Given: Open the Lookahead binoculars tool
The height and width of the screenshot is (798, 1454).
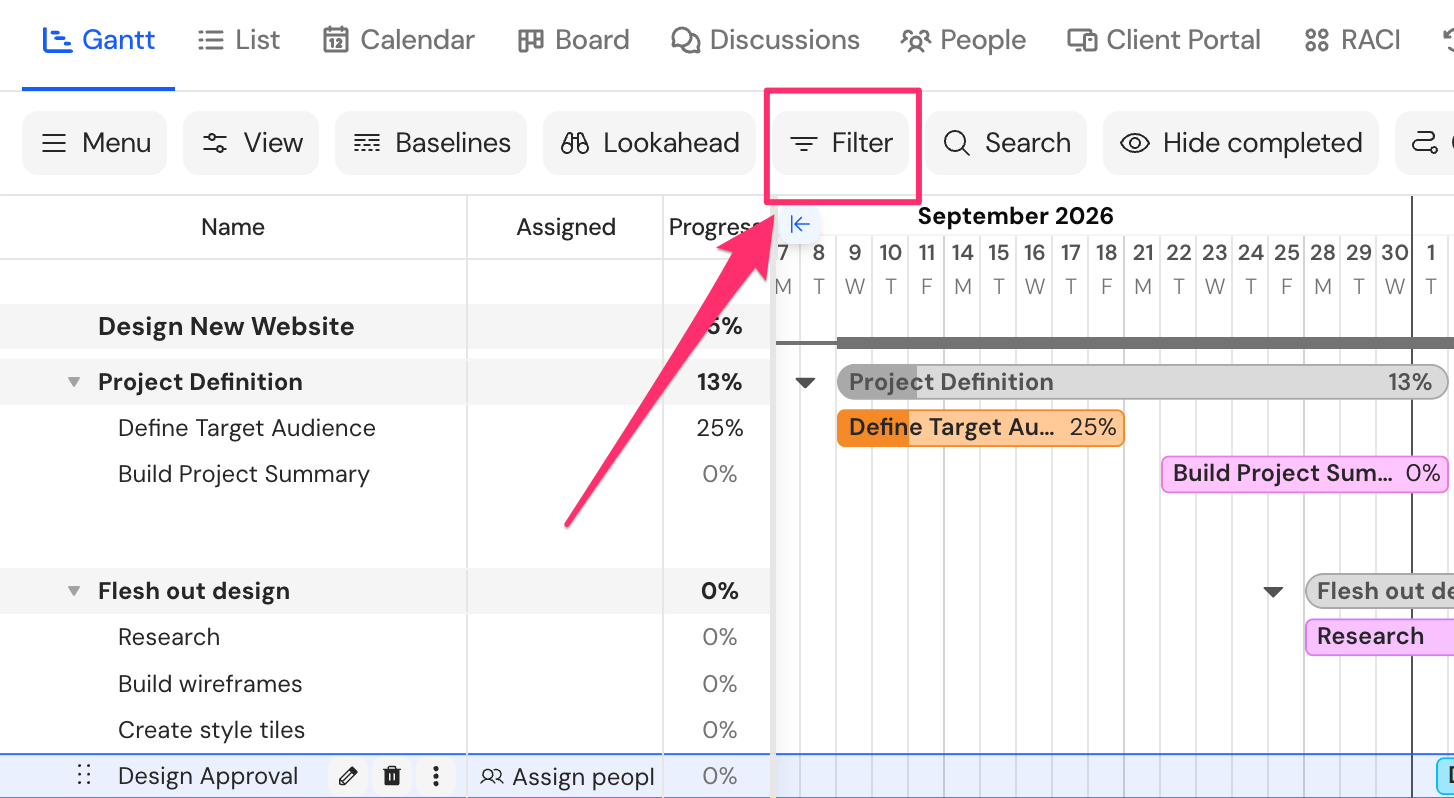Looking at the screenshot, I should [x=650, y=143].
